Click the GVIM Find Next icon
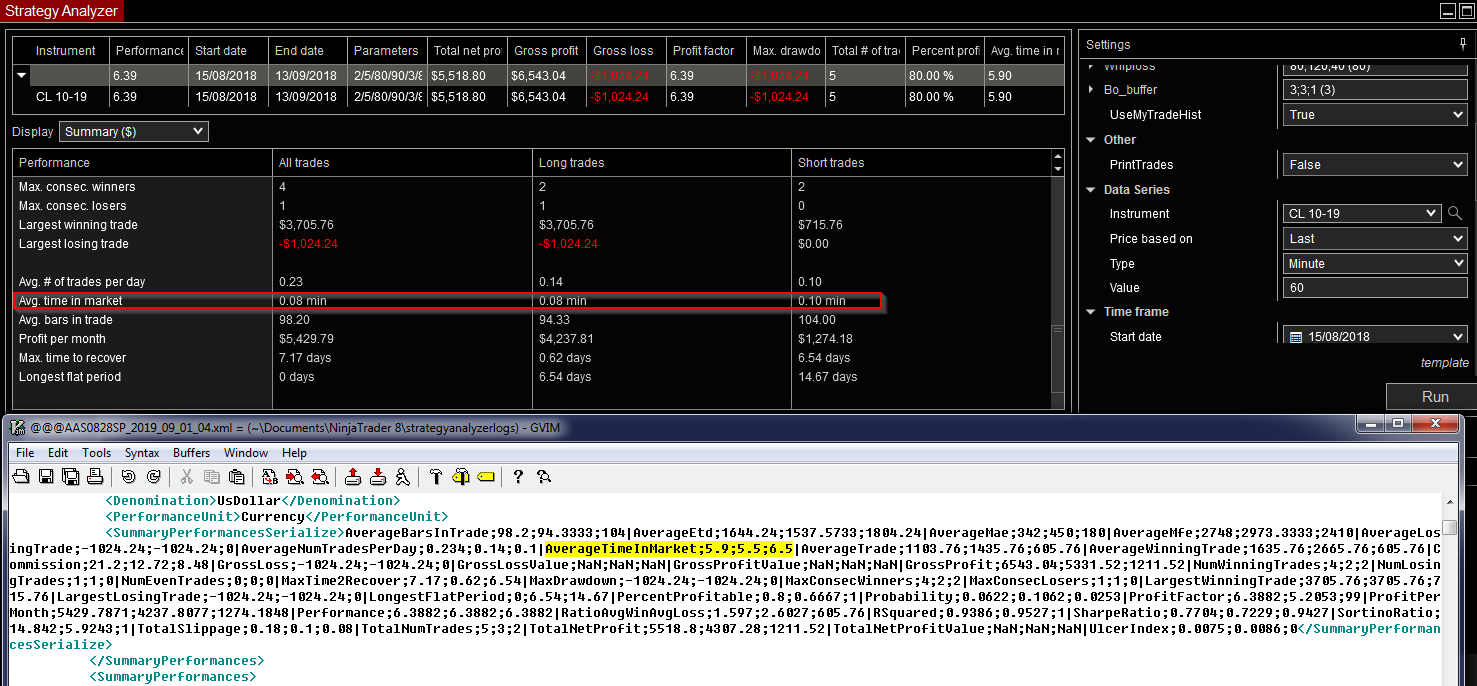1477x686 pixels. [295, 477]
